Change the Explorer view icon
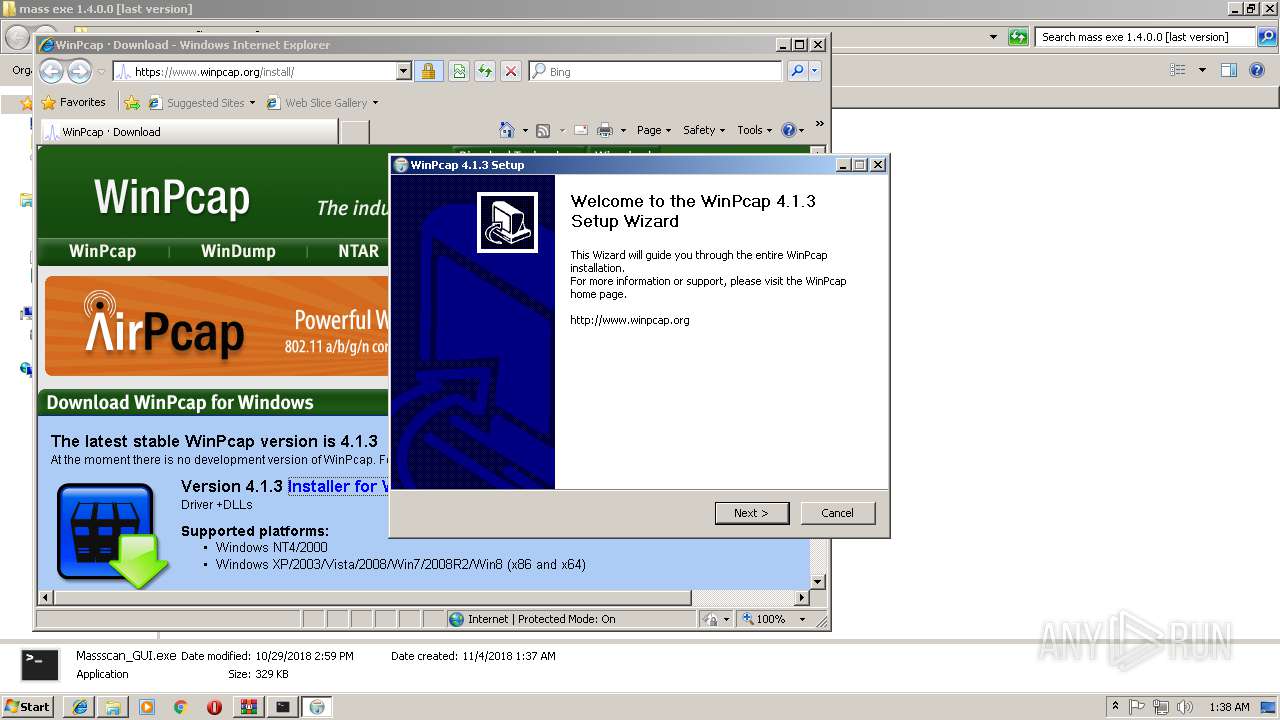The height and width of the screenshot is (720, 1280). [x=1178, y=70]
